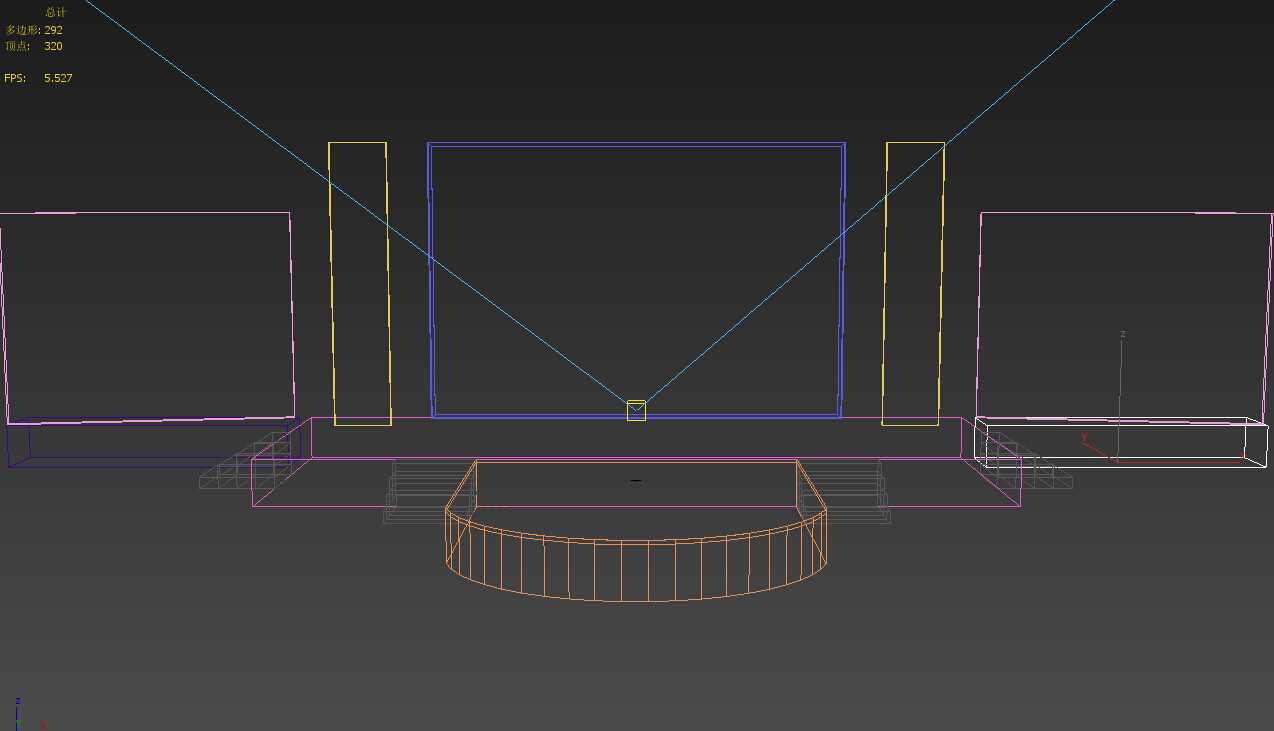The image size is (1274, 731).
Task: Click the 顶点: 320 vertex counter
Action: pos(33,45)
